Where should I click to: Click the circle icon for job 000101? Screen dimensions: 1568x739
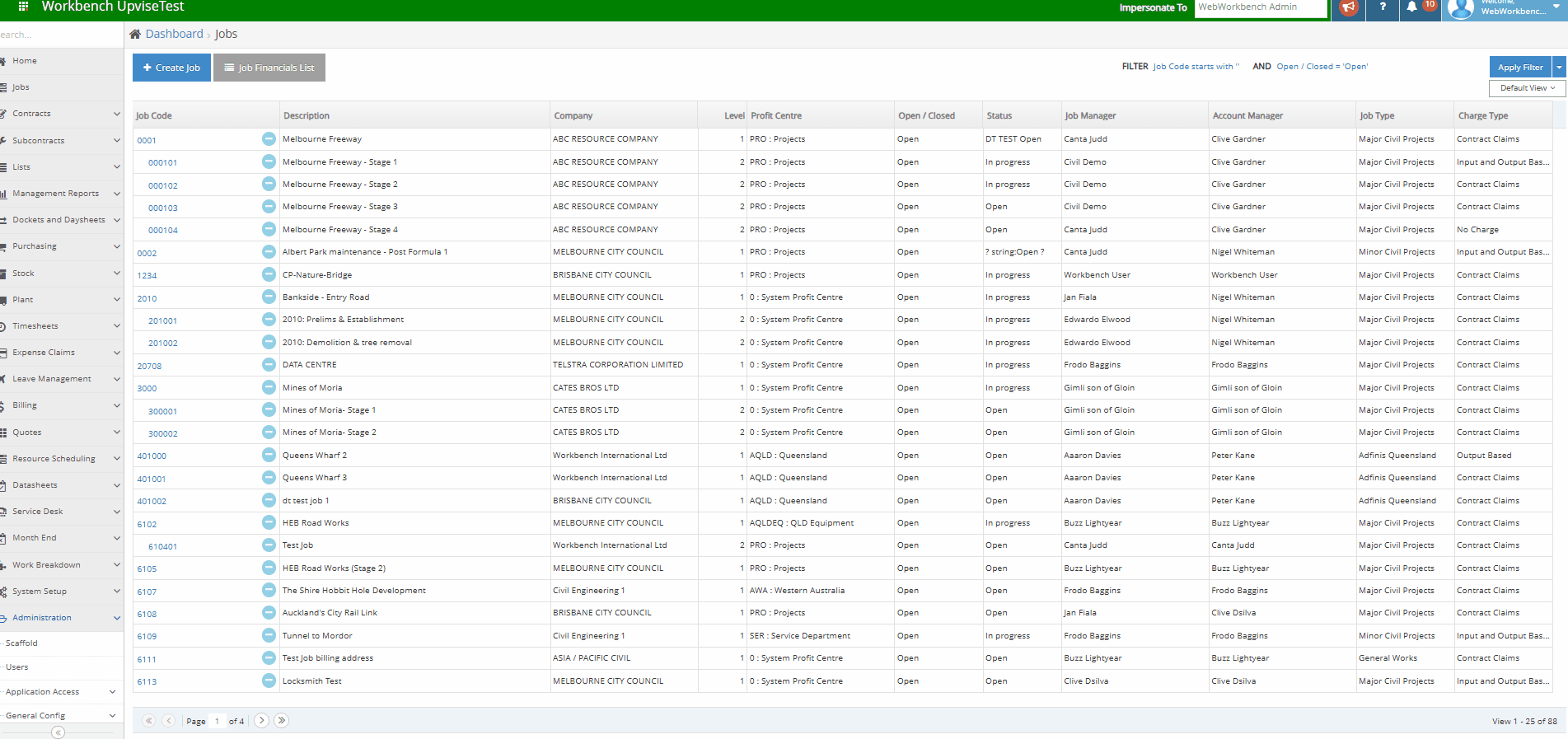(269, 161)
